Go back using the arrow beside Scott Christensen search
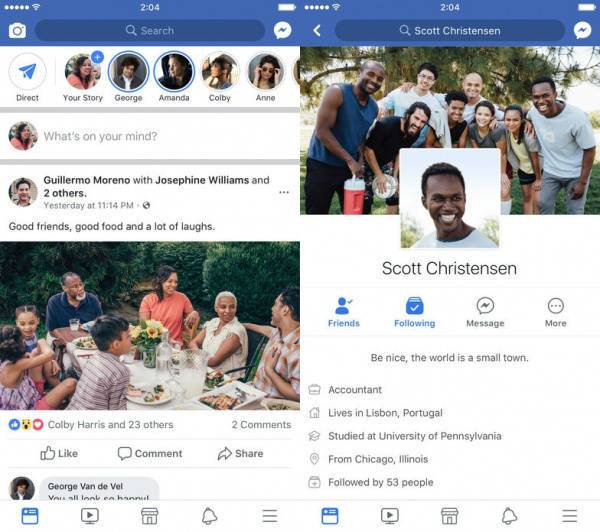Screen dimensions: 600x532 (x=316, y=30)
